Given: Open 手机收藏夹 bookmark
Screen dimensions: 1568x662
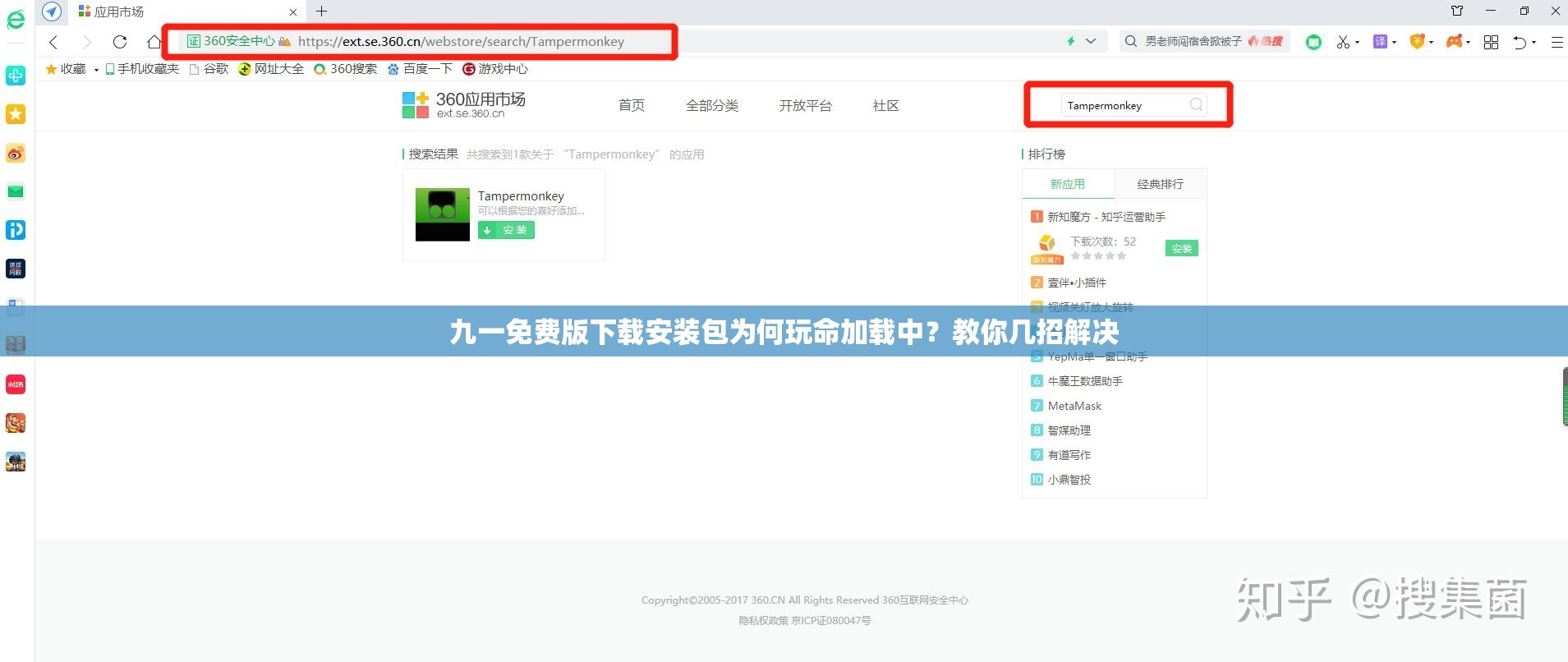Looking at the screenshot, I should click(x=142, y=69).
